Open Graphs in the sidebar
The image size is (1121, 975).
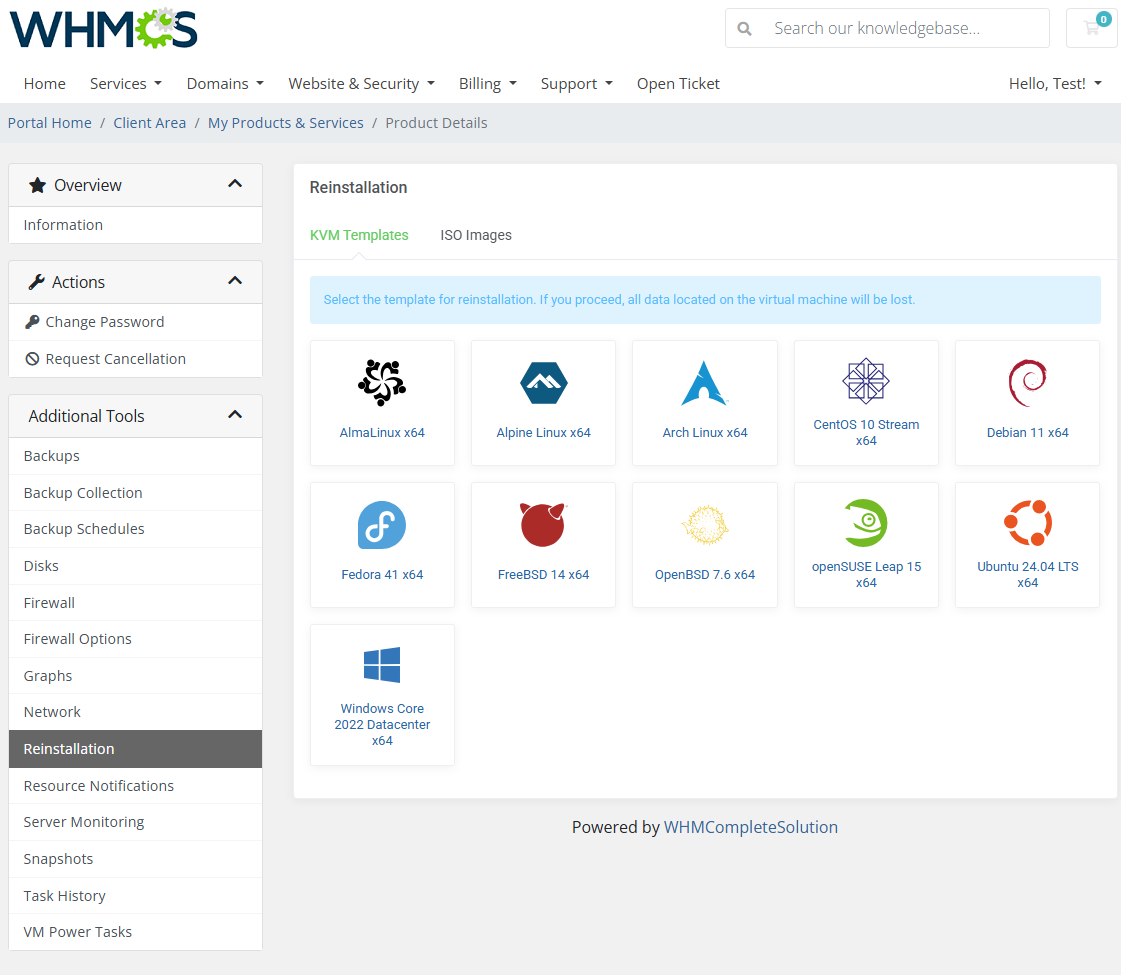(135, 675)
